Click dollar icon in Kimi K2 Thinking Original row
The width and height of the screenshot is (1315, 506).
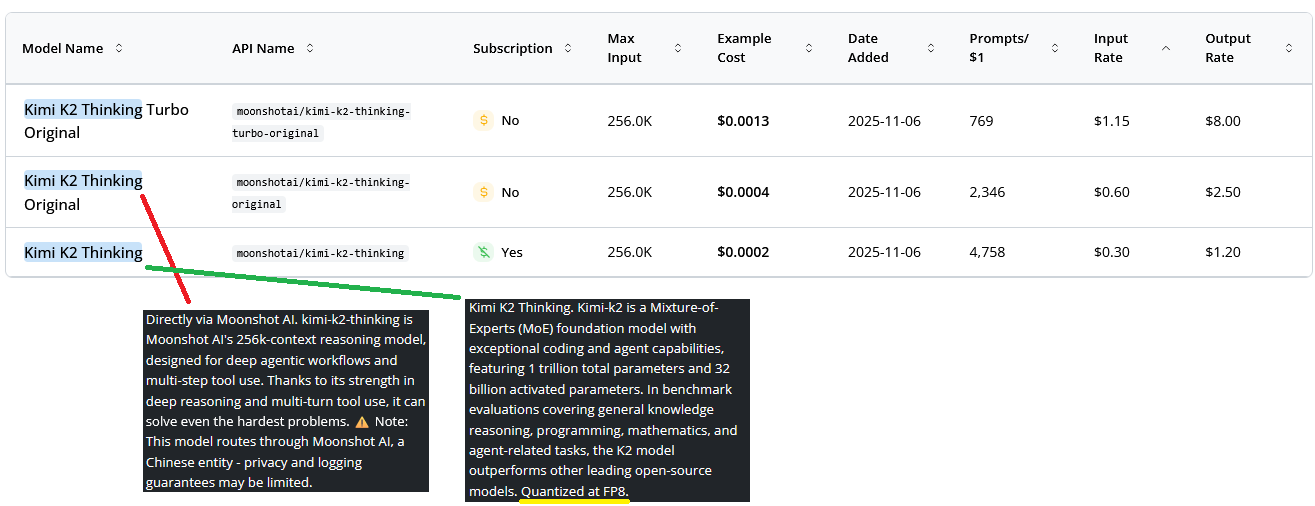(x=484, y=192)
